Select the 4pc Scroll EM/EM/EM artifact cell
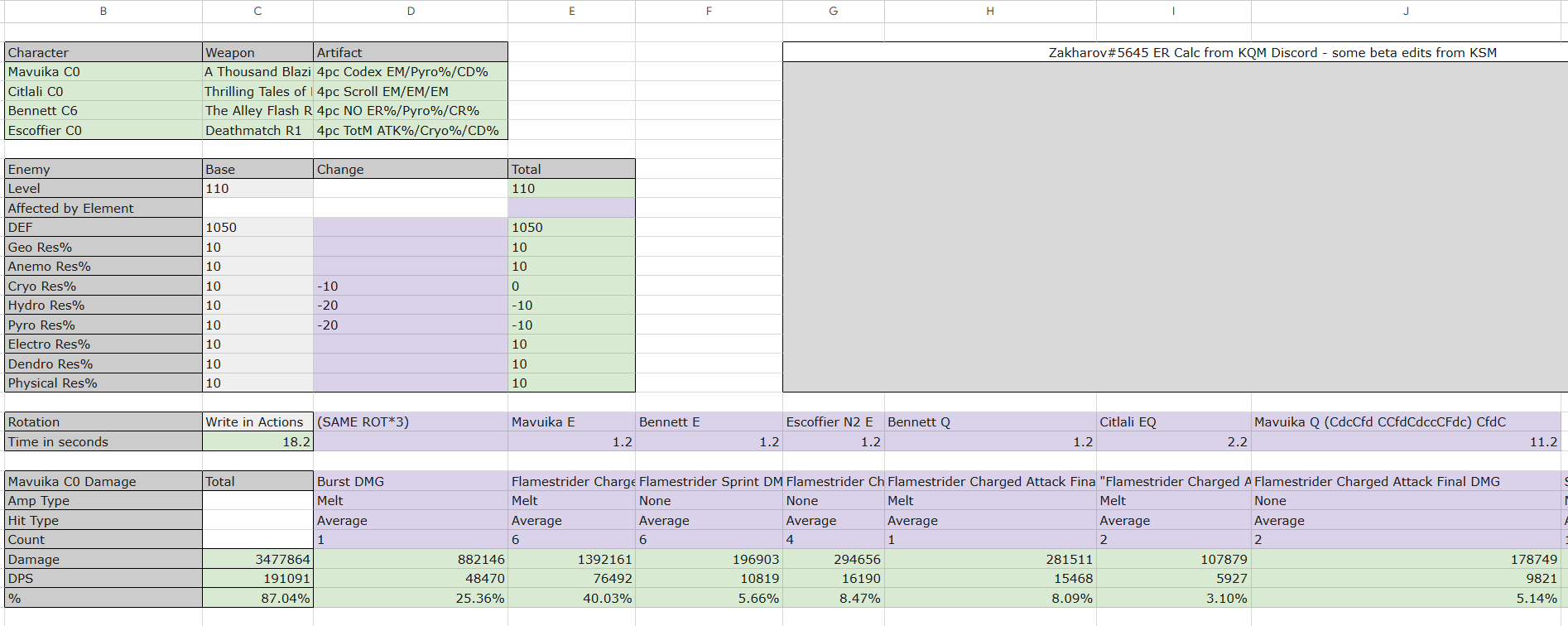 (411, 91)
